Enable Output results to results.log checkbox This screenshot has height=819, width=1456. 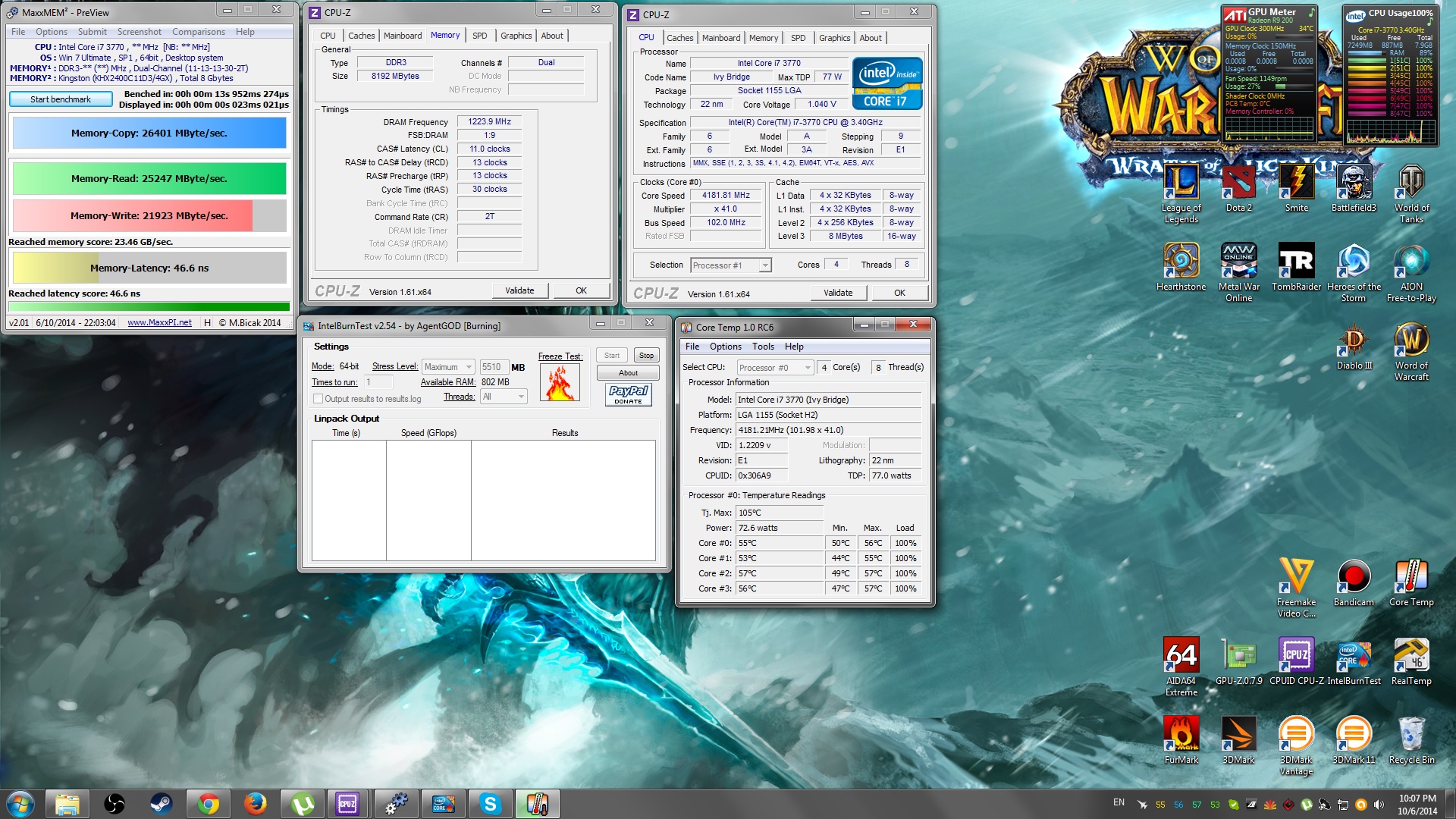click(318, 399)
